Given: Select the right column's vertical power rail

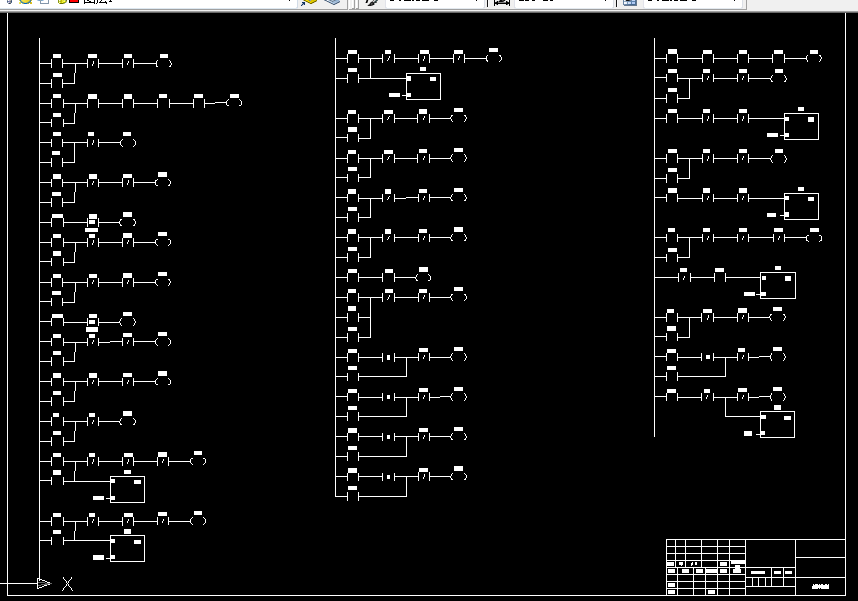Looking at the screenshot, I should 654,237.
